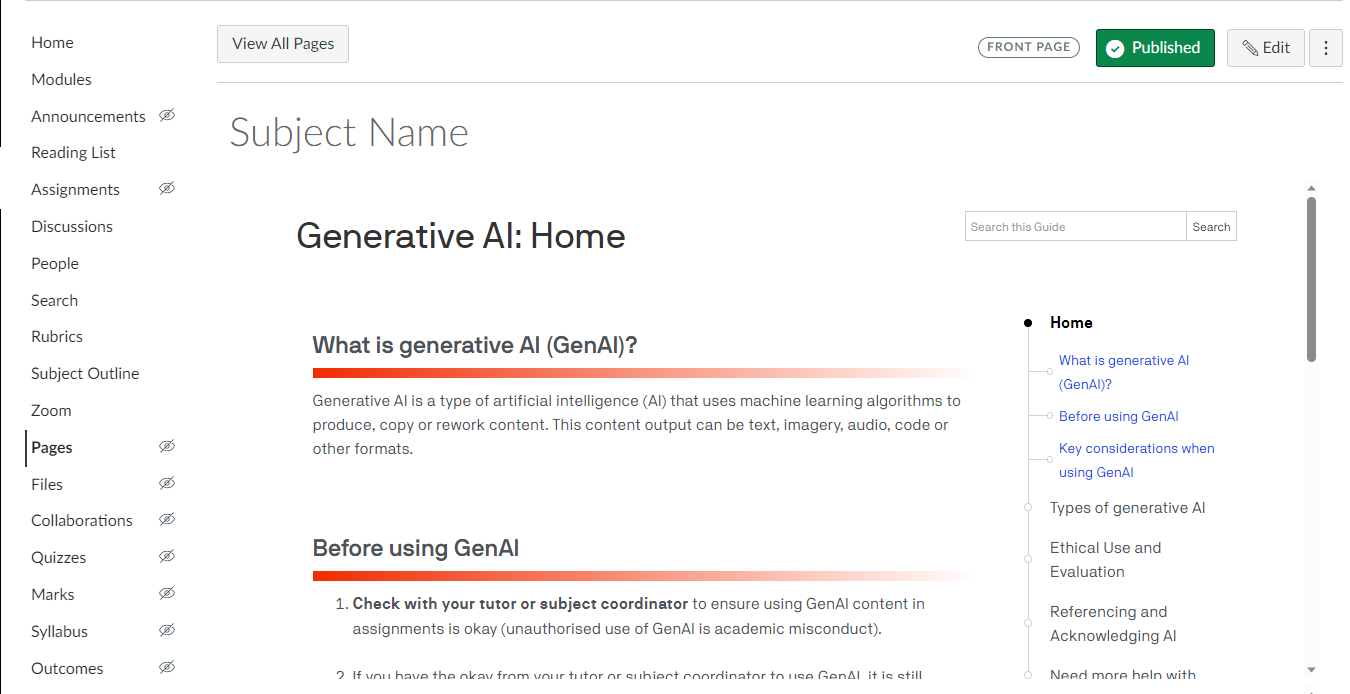
Task: Follow the Before using GenAI link
Action: 1118,416
